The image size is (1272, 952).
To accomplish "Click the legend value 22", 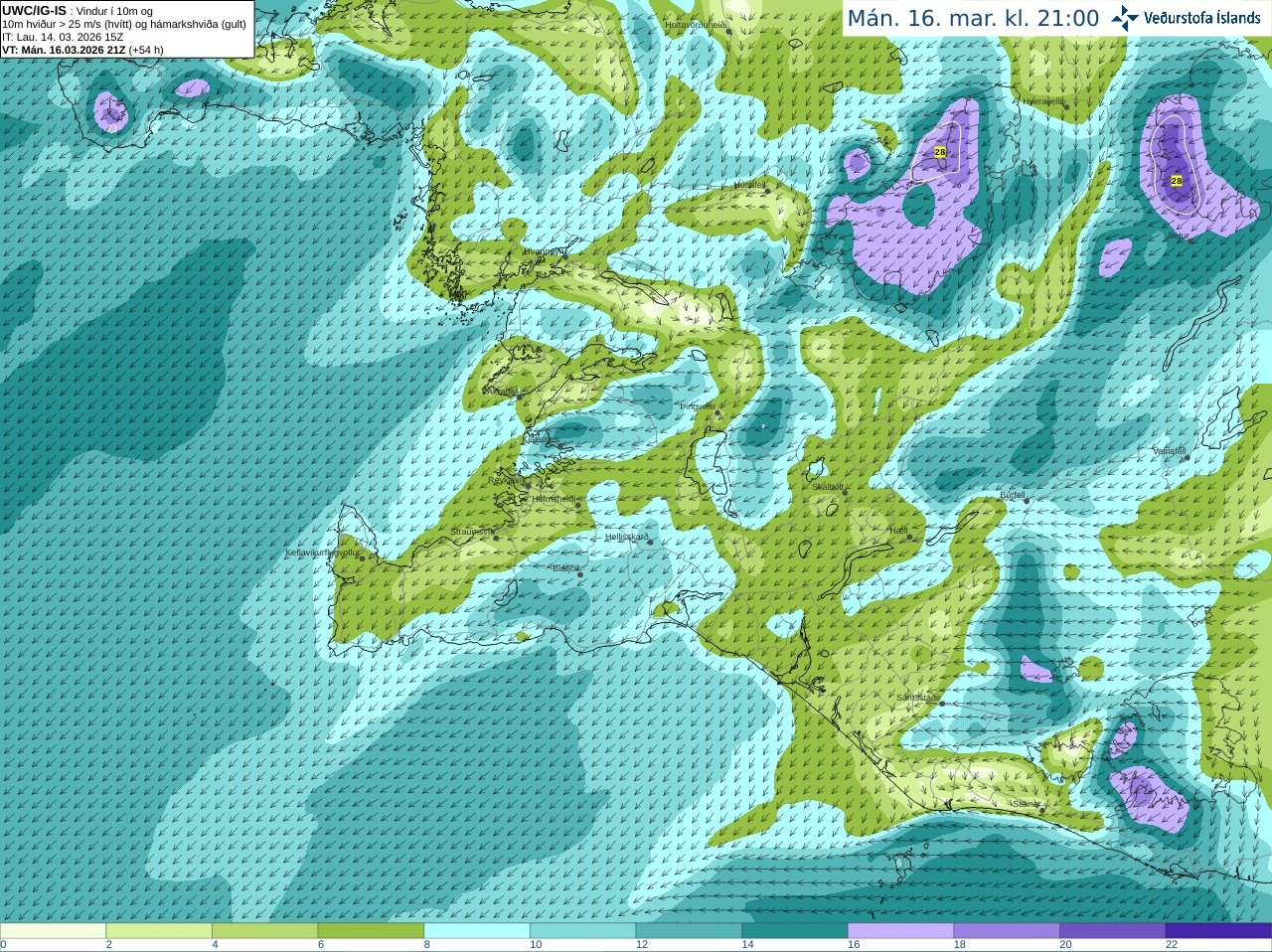I will pyautogui.click(x=1172, y=945).
